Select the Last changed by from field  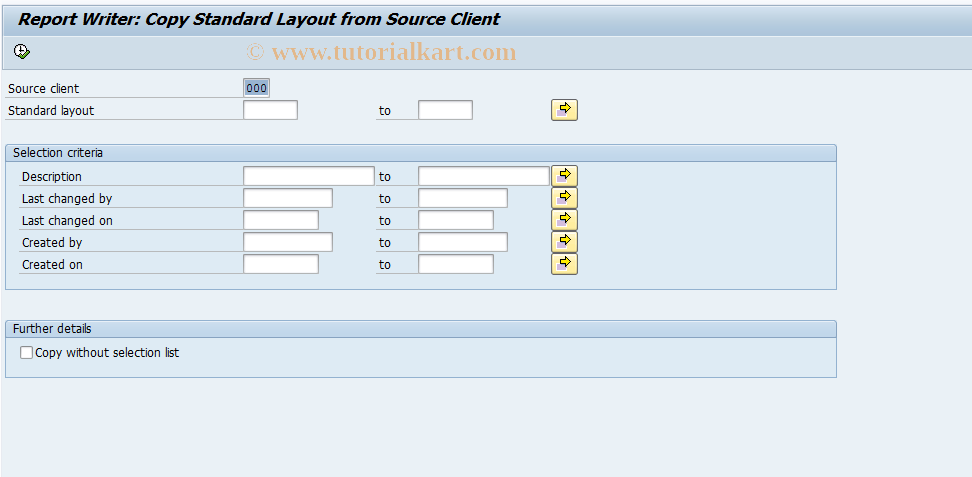click(288, 198)
